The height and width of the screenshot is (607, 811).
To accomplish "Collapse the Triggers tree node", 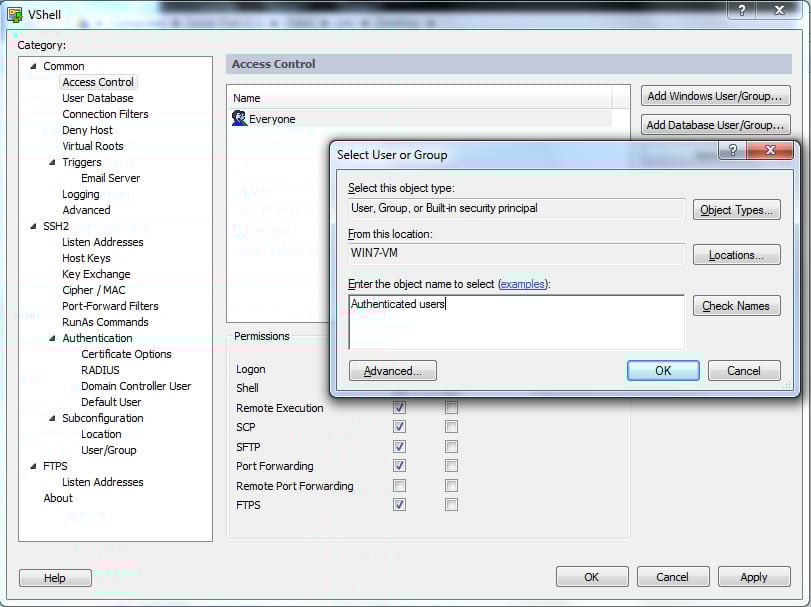I will coord(53,162).
